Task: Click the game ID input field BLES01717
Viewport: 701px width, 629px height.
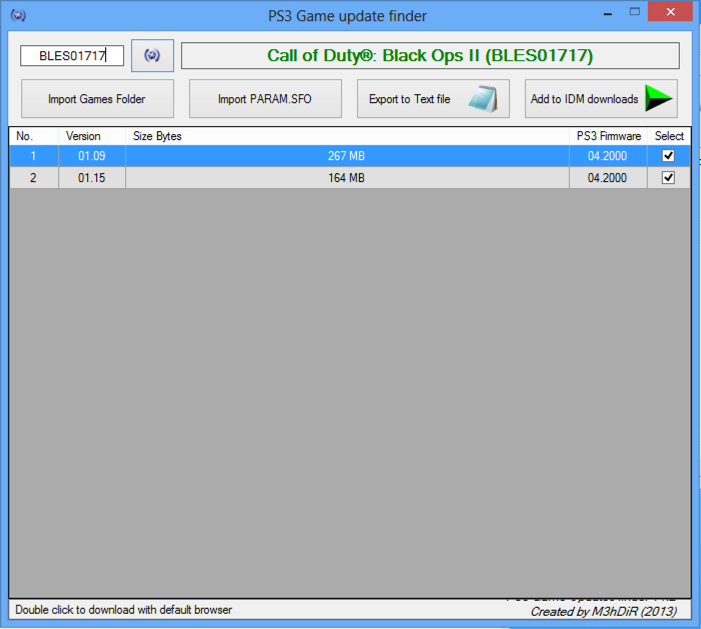Action: [x=72, y=56]
